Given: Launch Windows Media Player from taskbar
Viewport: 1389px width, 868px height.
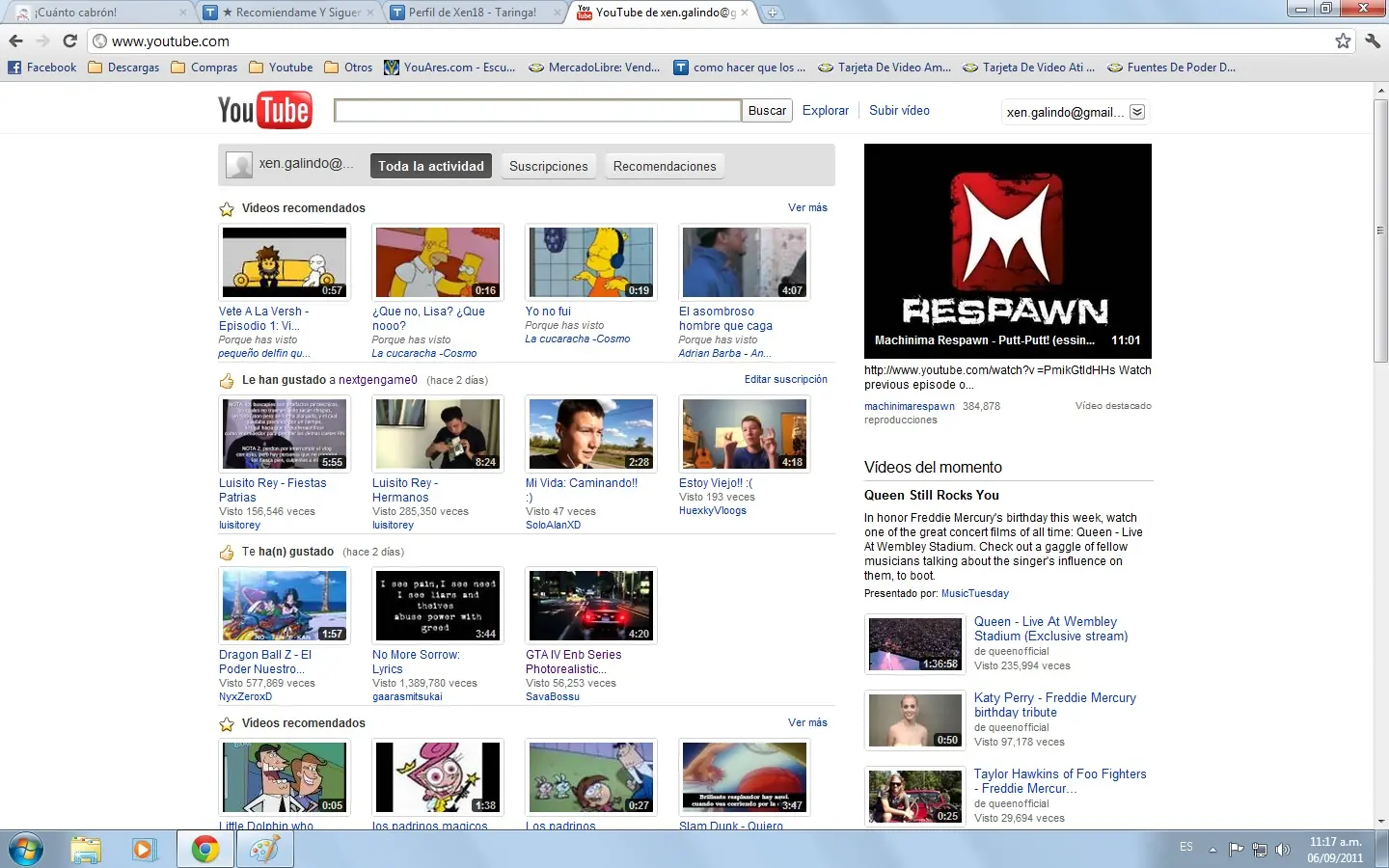Looking at the screenshot, I should point(144,850).
